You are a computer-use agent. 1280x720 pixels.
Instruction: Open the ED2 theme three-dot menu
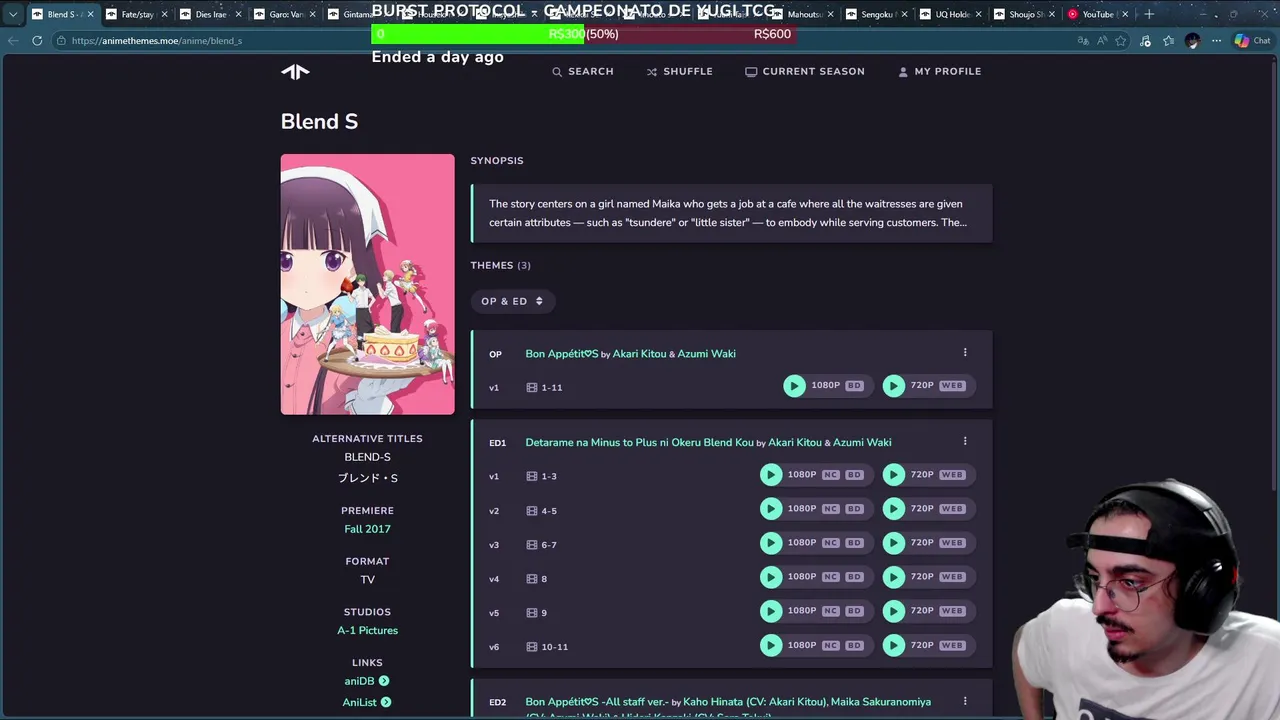tap(965, 701)
